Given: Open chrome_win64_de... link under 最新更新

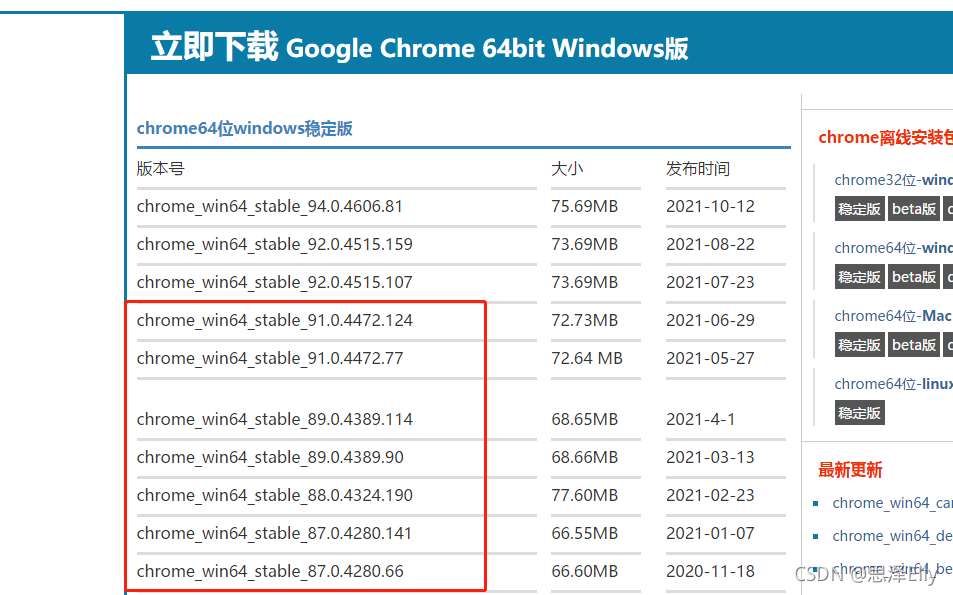Looking at the screenshot, I should click(892, 536).
